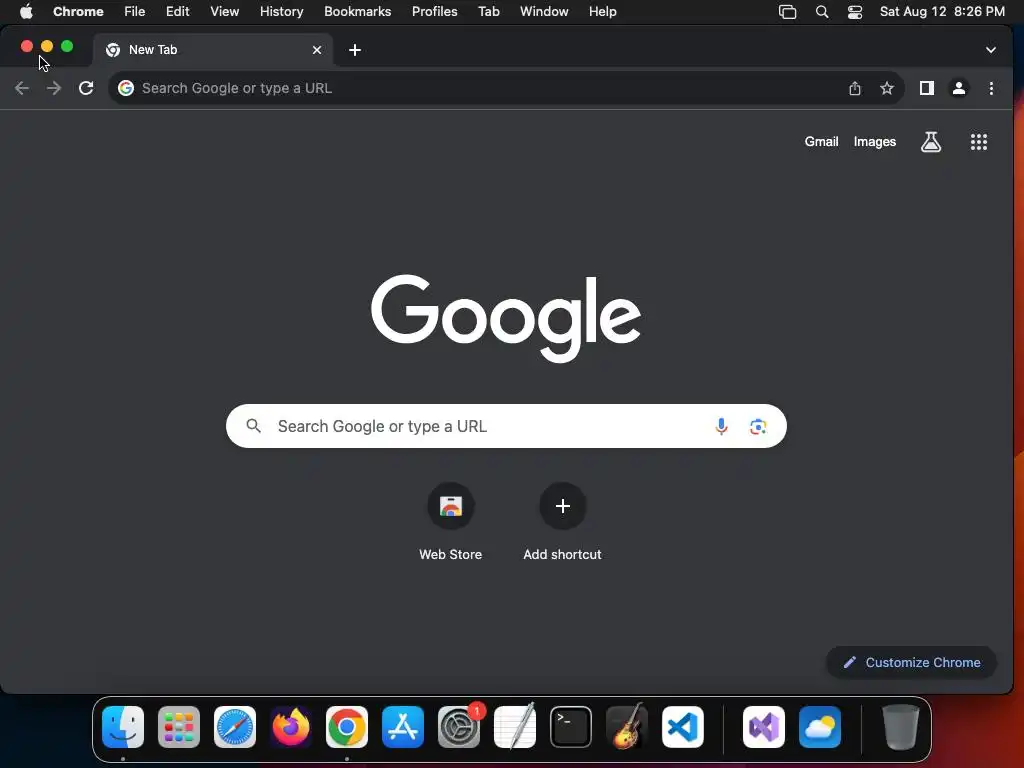Open the Help menu
Image resolution: width=1024 pixels, height=768 pixels.
point(602,12)
